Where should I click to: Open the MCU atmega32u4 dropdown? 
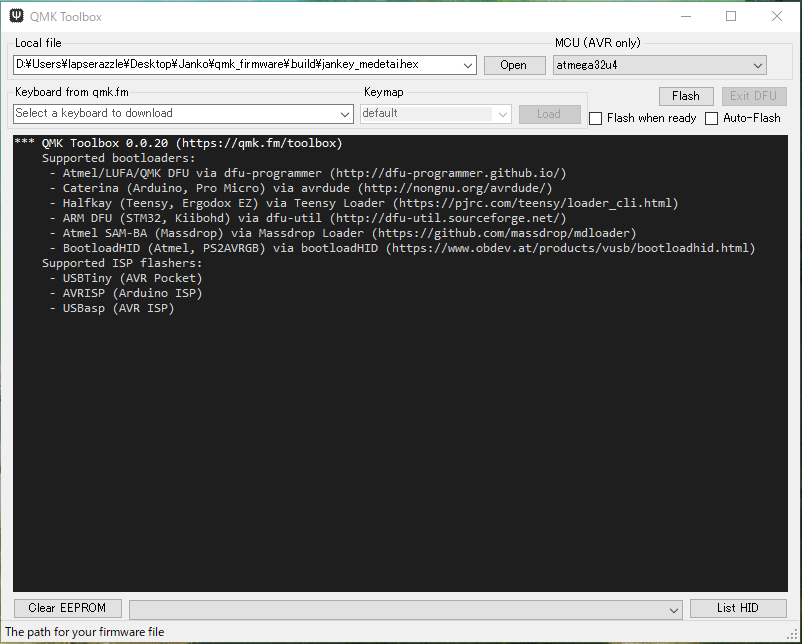pos(757,65)
